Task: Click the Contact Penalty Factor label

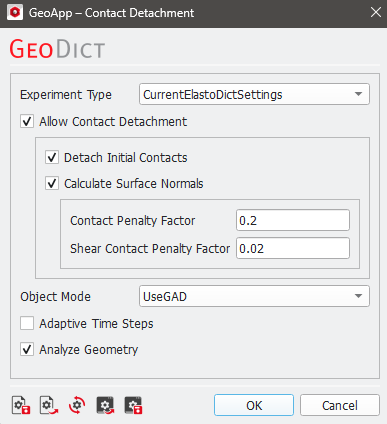Action: coord(133,221)
